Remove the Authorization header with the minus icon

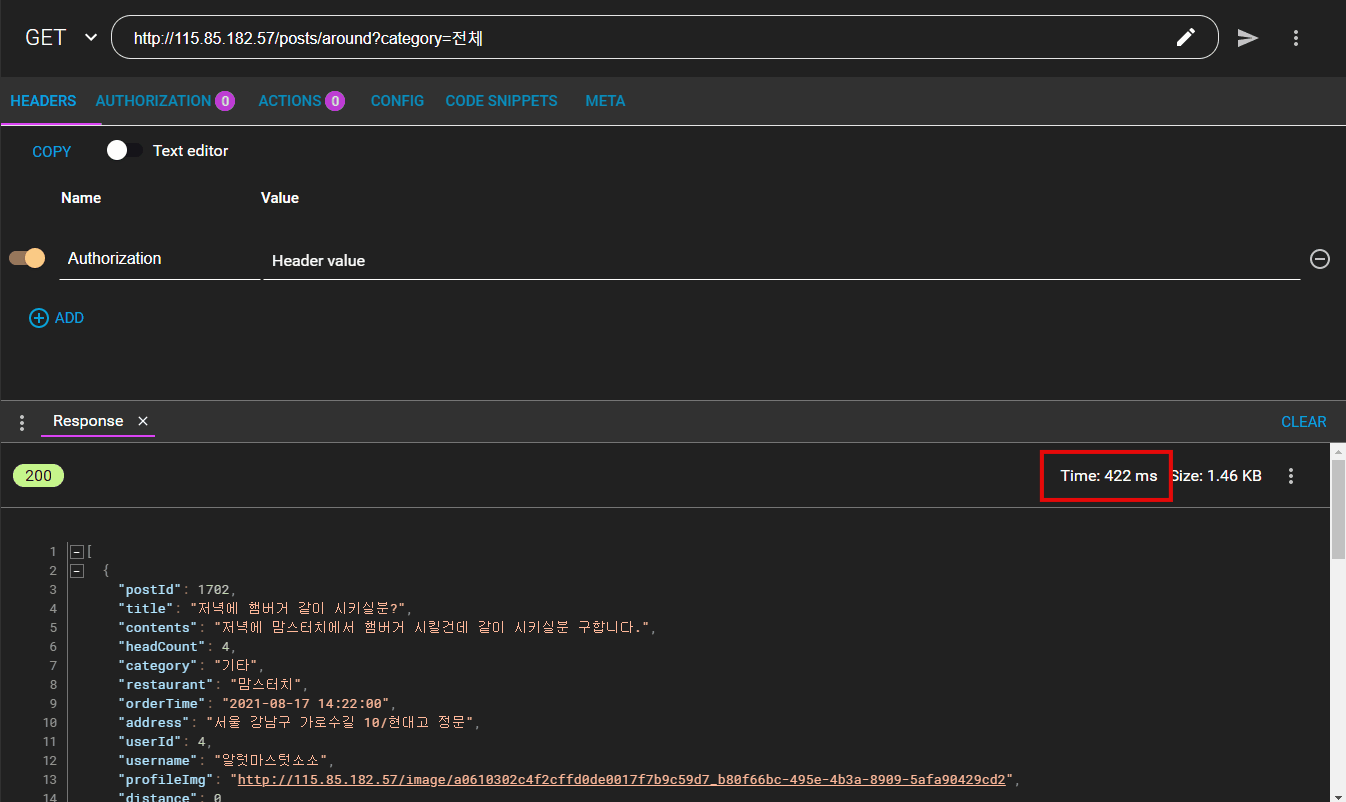point(1319,258)
